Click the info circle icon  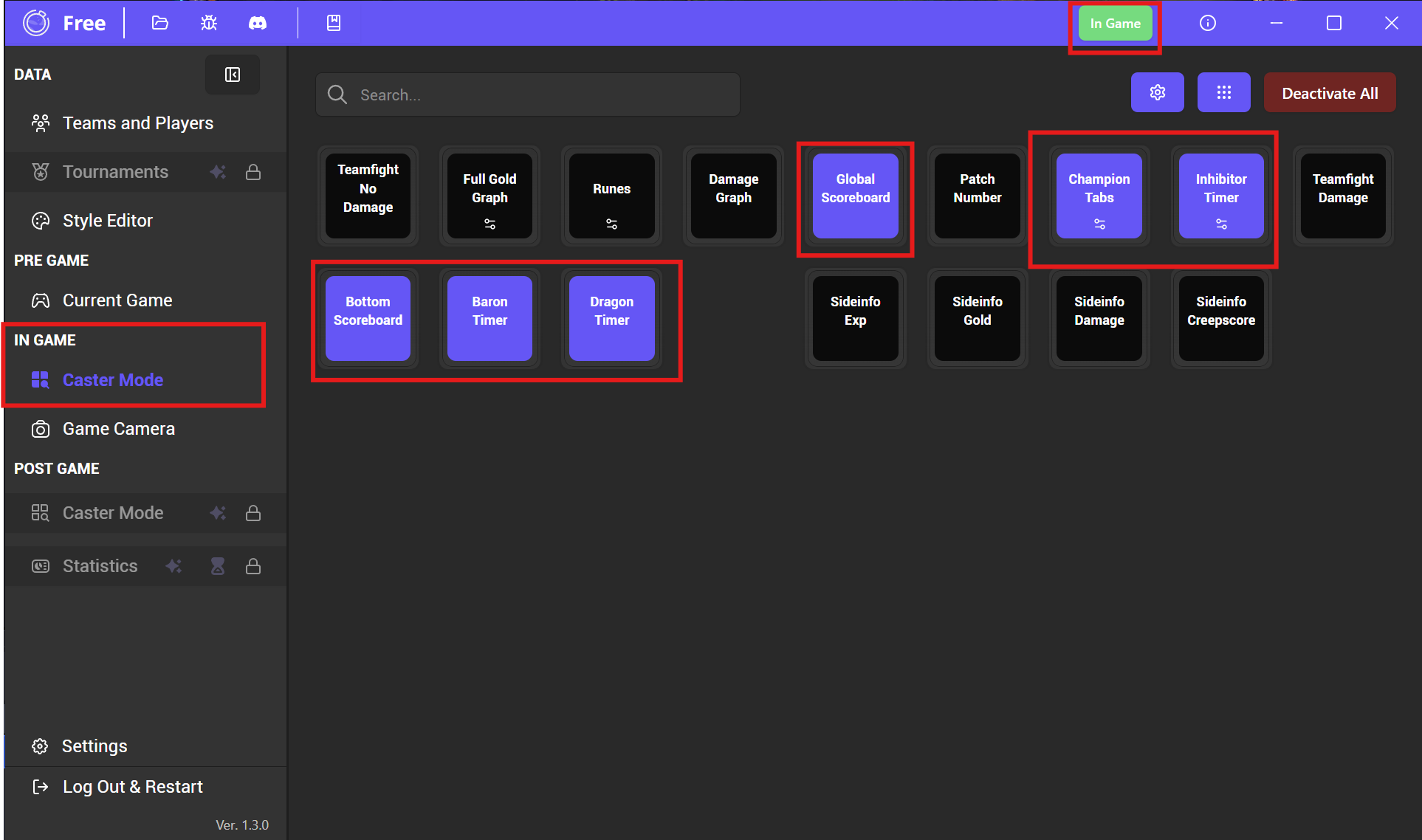[1208, 23]
